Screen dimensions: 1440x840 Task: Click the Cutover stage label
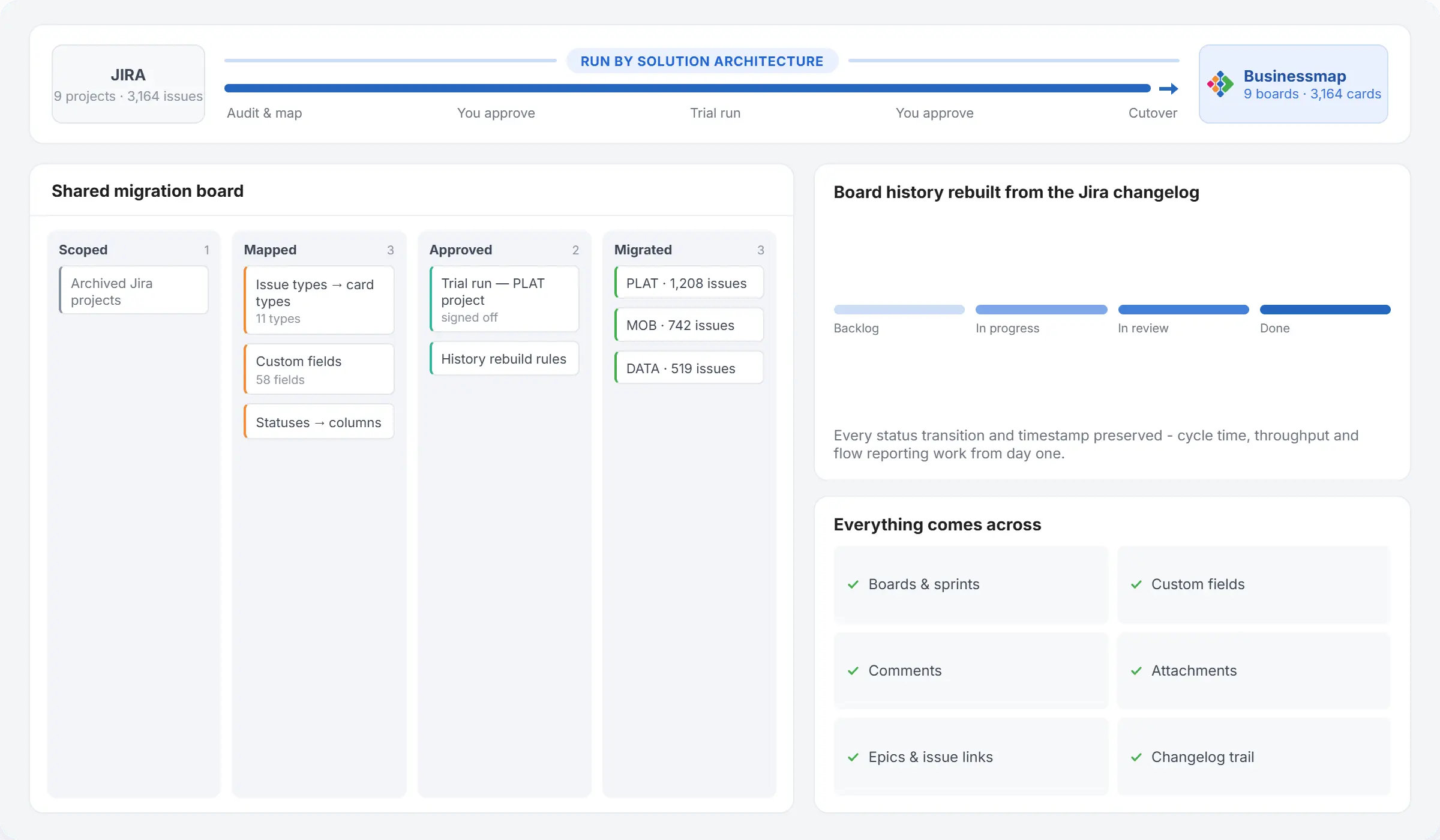click(1153, 113)
